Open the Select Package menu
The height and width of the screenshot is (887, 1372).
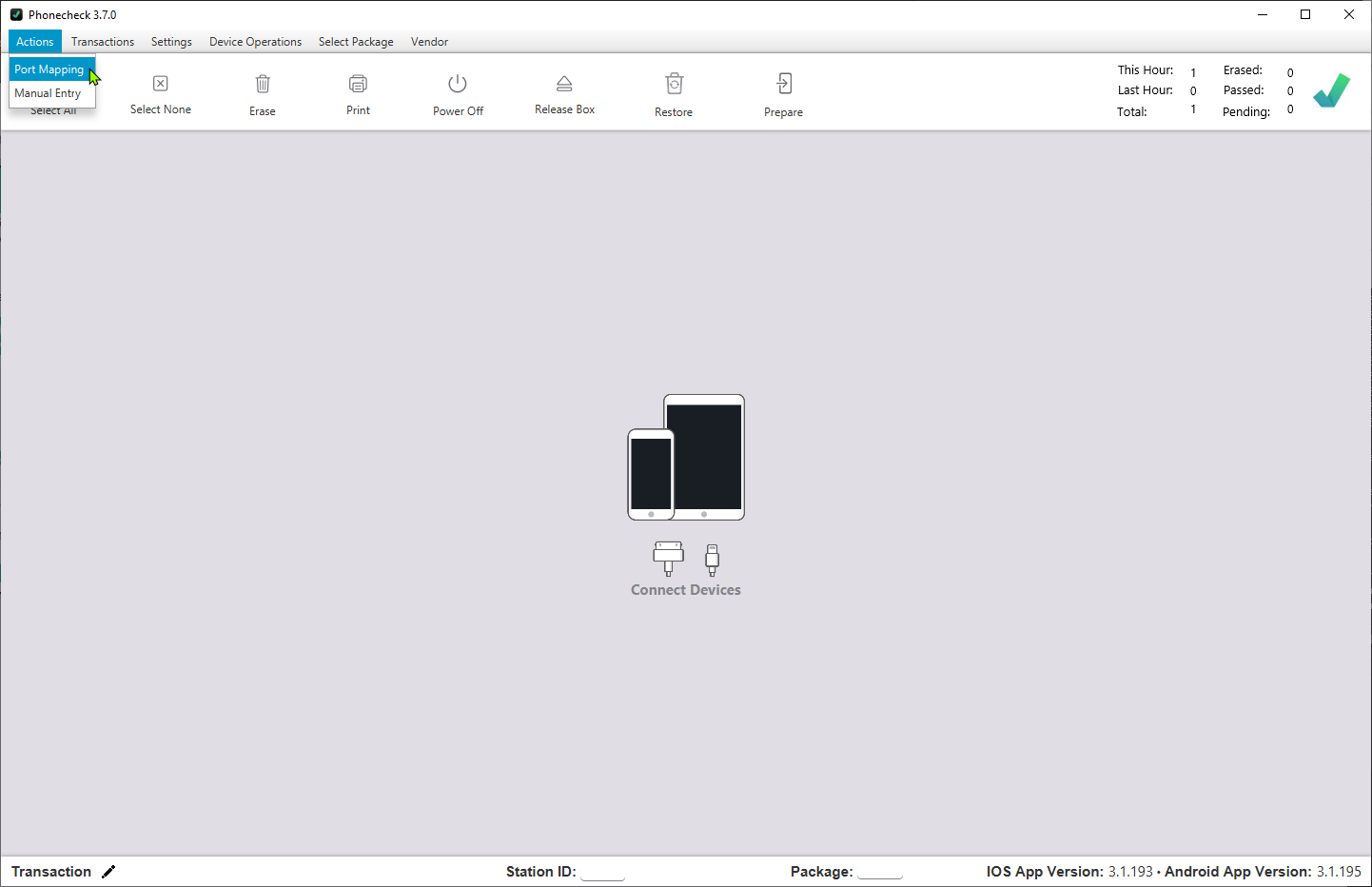point(356,42)
